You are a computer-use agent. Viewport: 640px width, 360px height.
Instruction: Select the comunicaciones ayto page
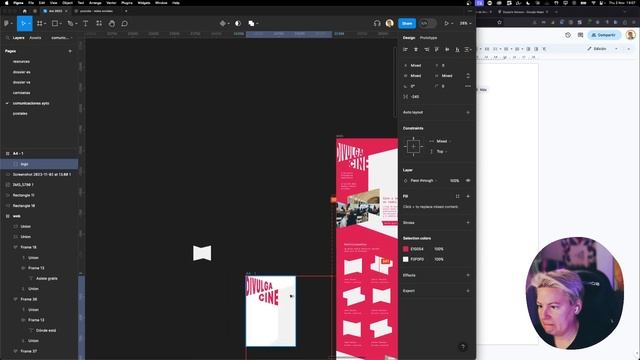pyautogui.click(x=31, y=103)
